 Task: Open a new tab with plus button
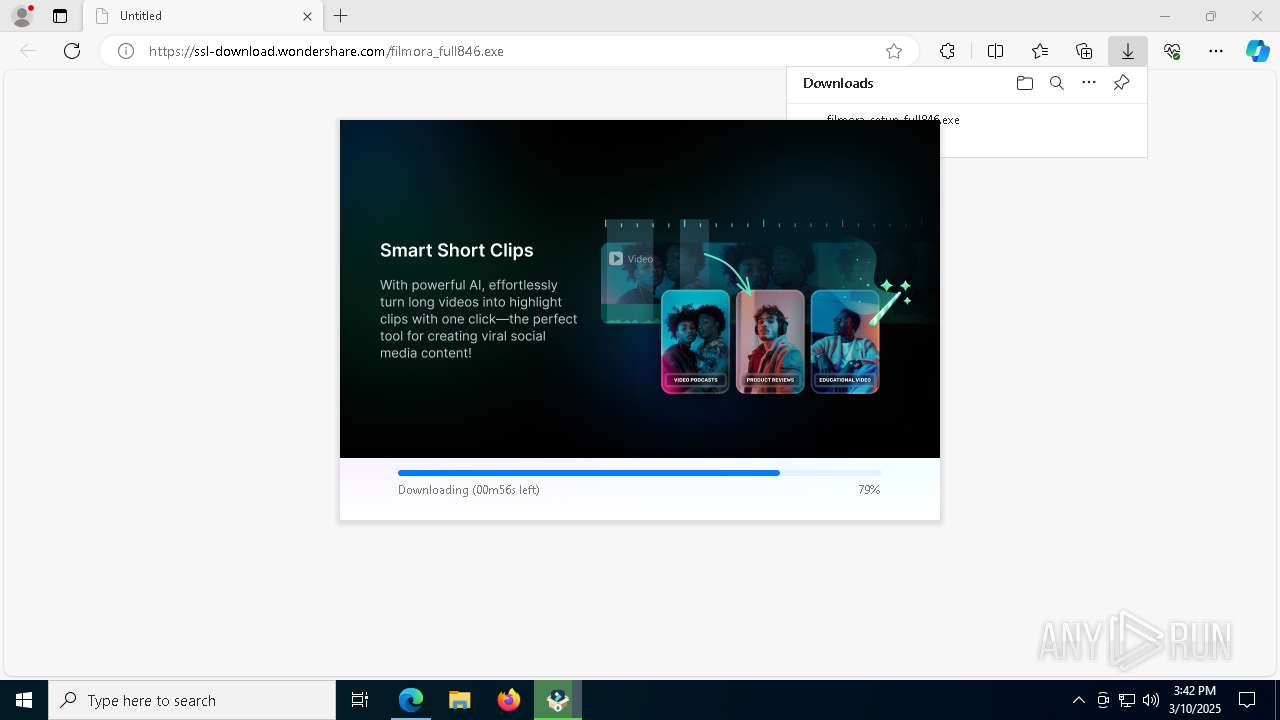click(341, 16)
